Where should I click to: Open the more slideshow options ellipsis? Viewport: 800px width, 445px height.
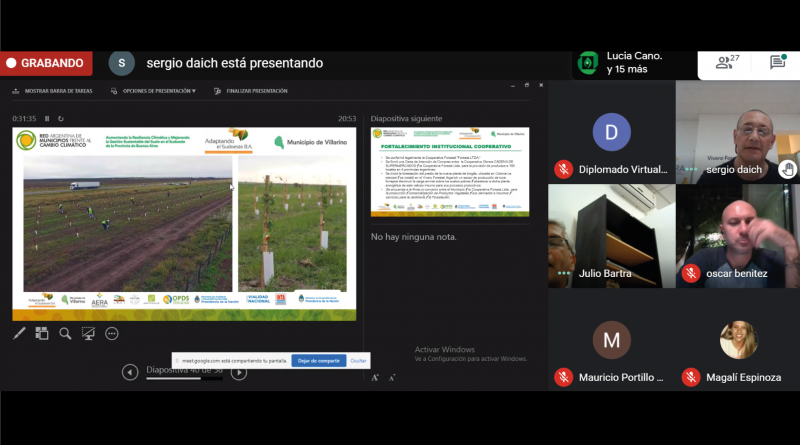(x=112, y=334)
